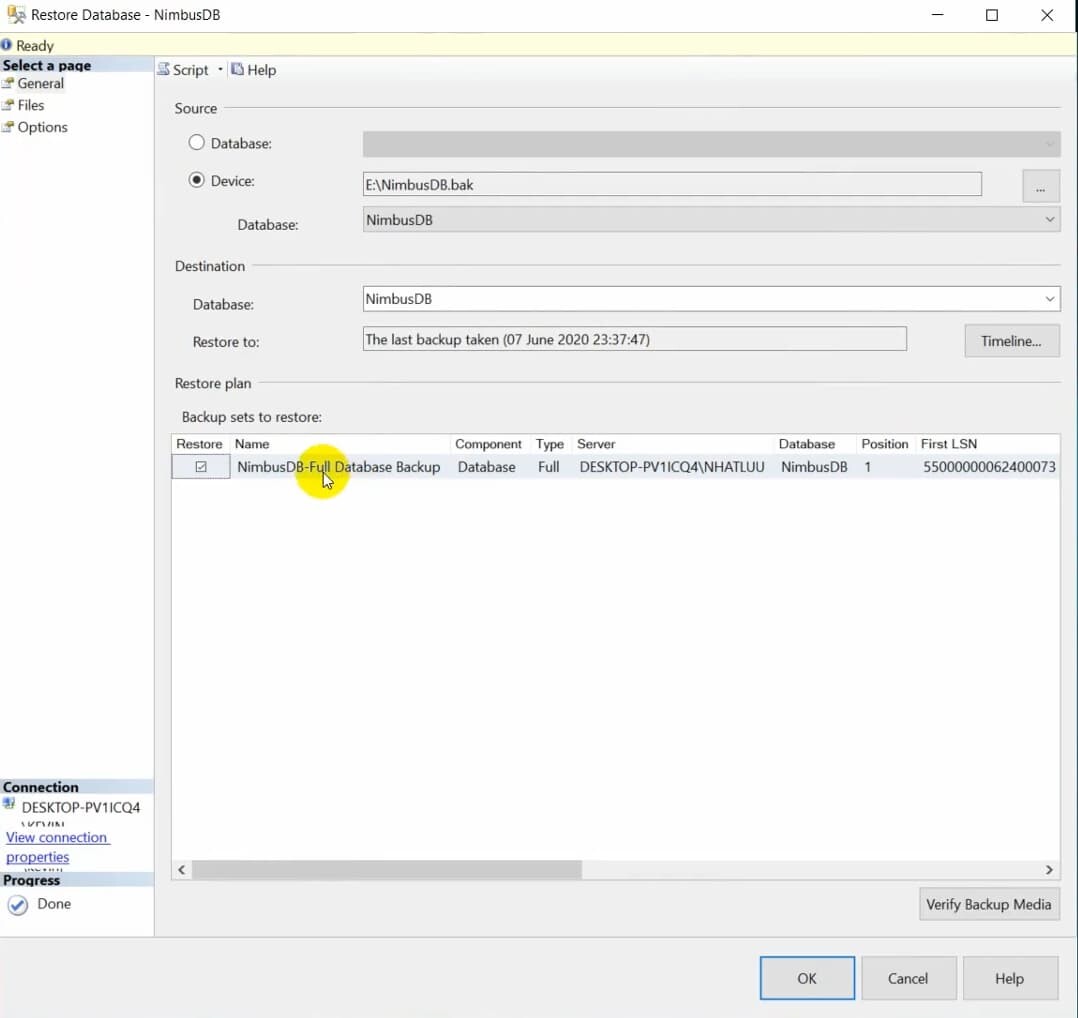The height and width of the screenshot is (1018, 1078).
Task: Click the Ready status info icon
Action: (x=8, y=45)
